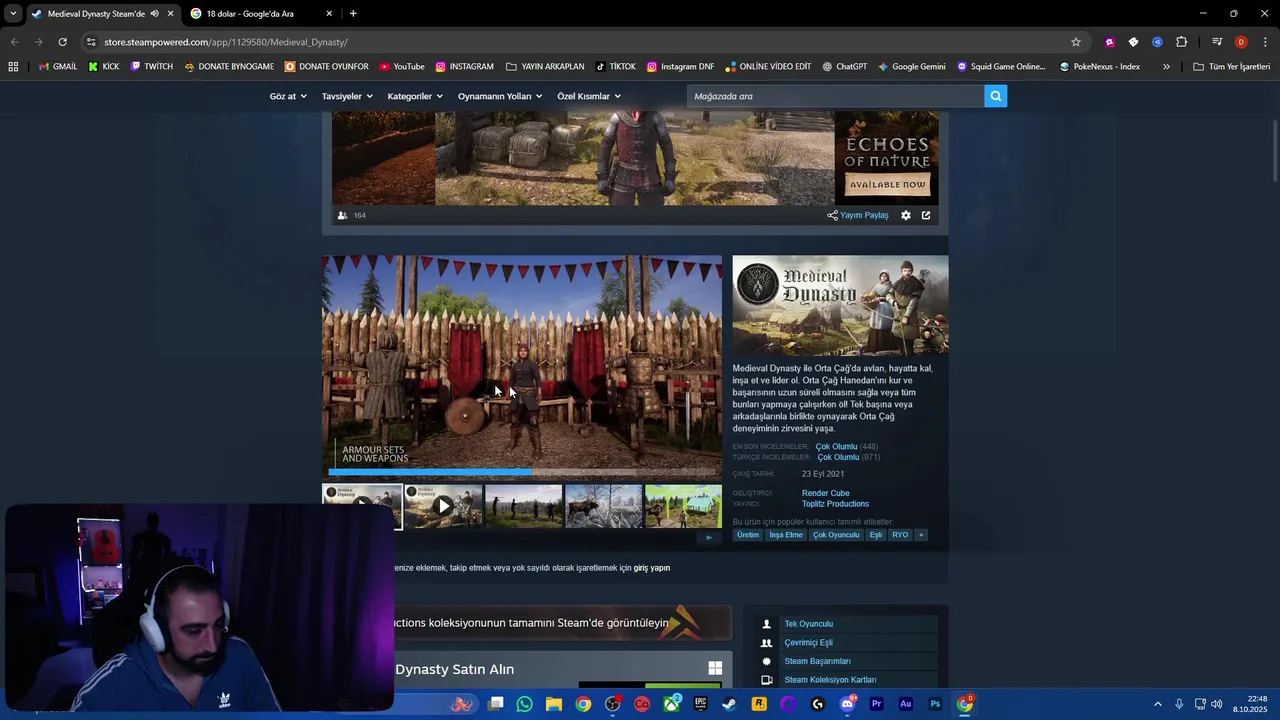This screenshot has width=1280, height=720.
Task: Expand the Kategoriler menu
Action: [415, 96]
